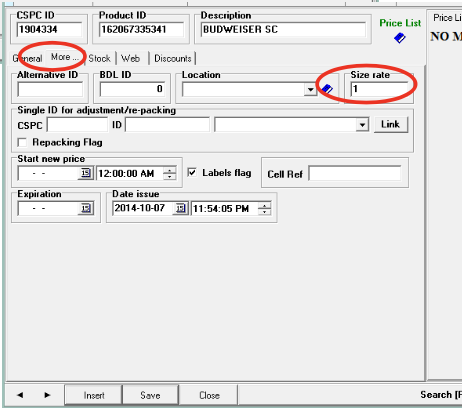Switch to the Stock tab
Viewport: 468px width, 408px height.
point(99,59)
